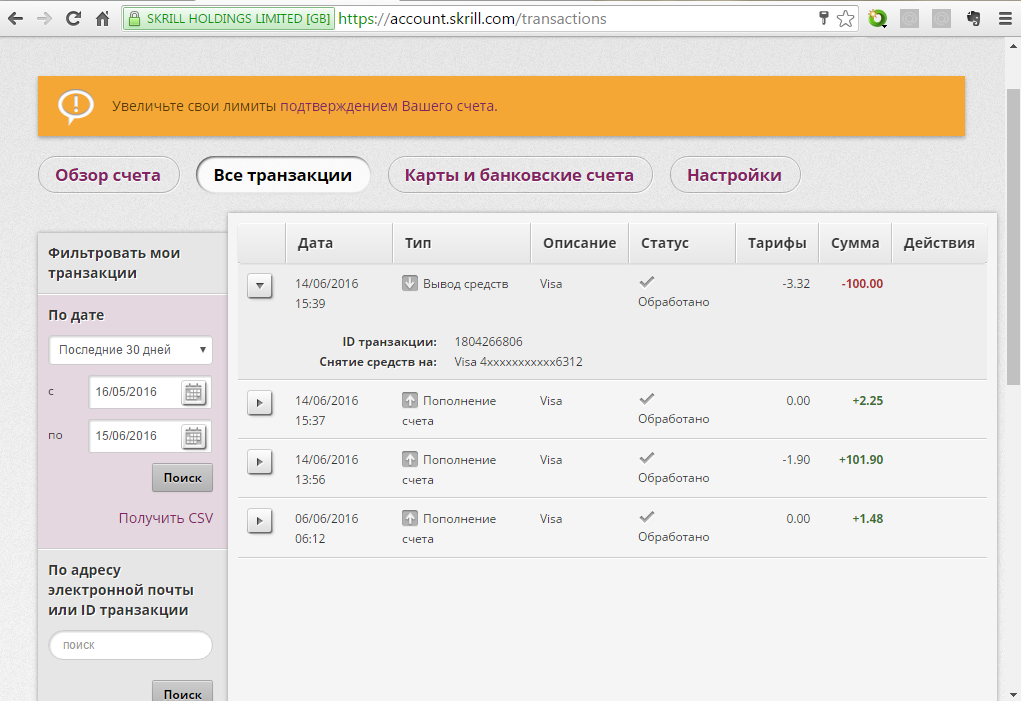Expand the 14/06/2016 13:56 transaction row
1021x701 pixels.
pyautogui.click(x=260, y=461)
